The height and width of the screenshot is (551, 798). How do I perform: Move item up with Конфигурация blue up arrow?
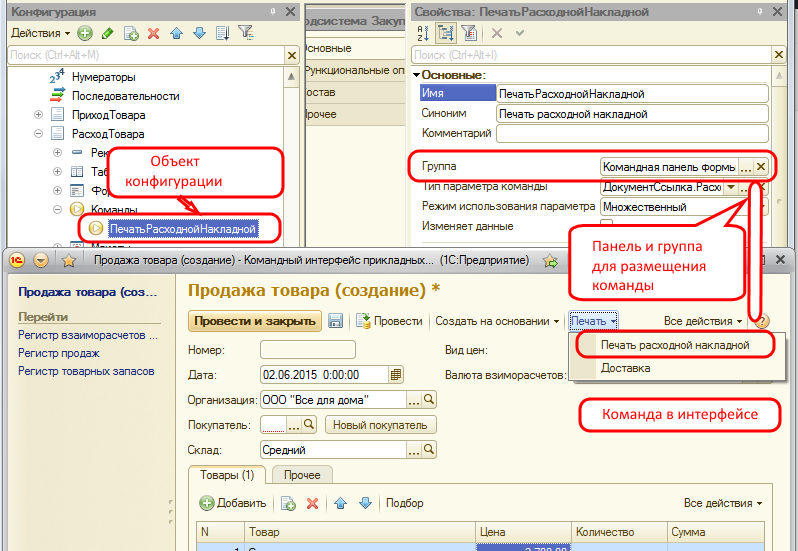176,34
